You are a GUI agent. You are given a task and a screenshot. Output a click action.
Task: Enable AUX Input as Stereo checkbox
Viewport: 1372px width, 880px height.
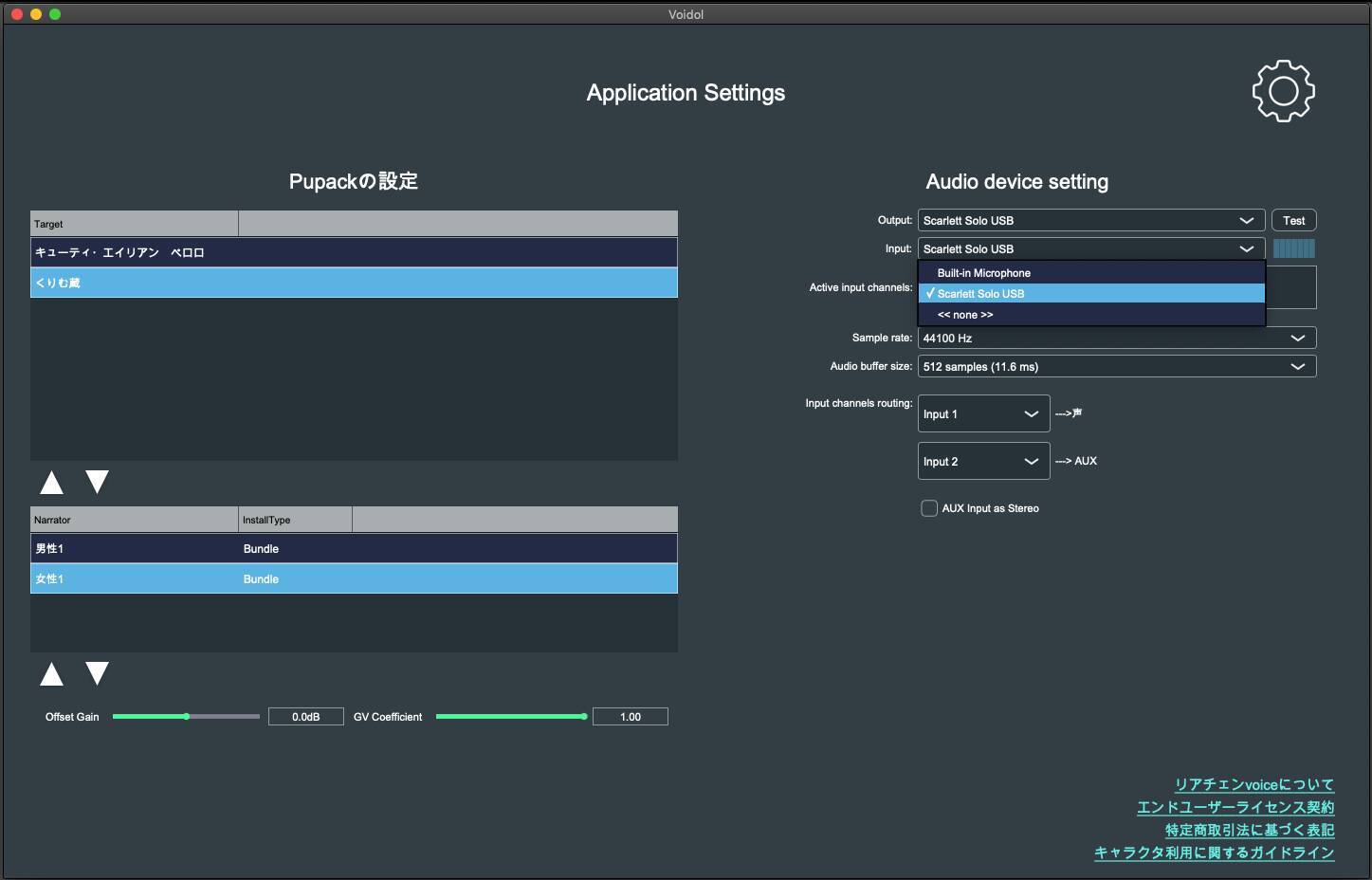coord(929,508)
